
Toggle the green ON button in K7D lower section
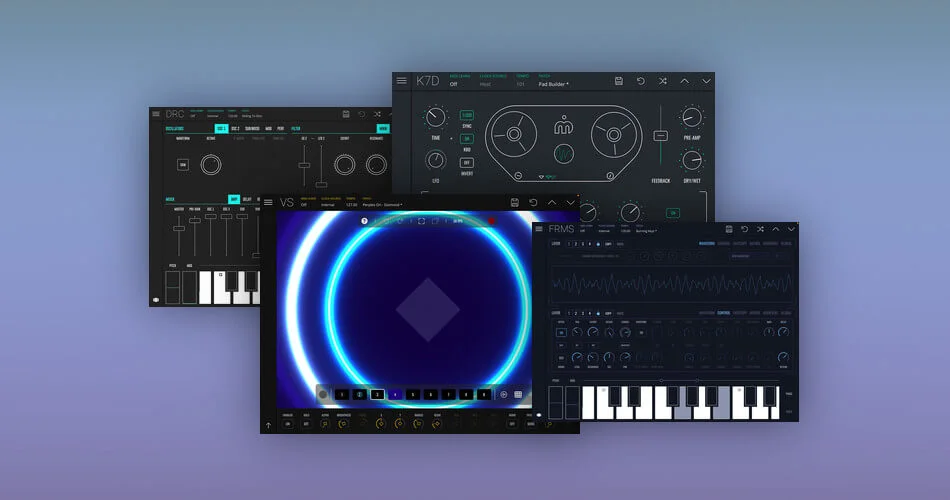pyautogui.click(x=673, y=213)
